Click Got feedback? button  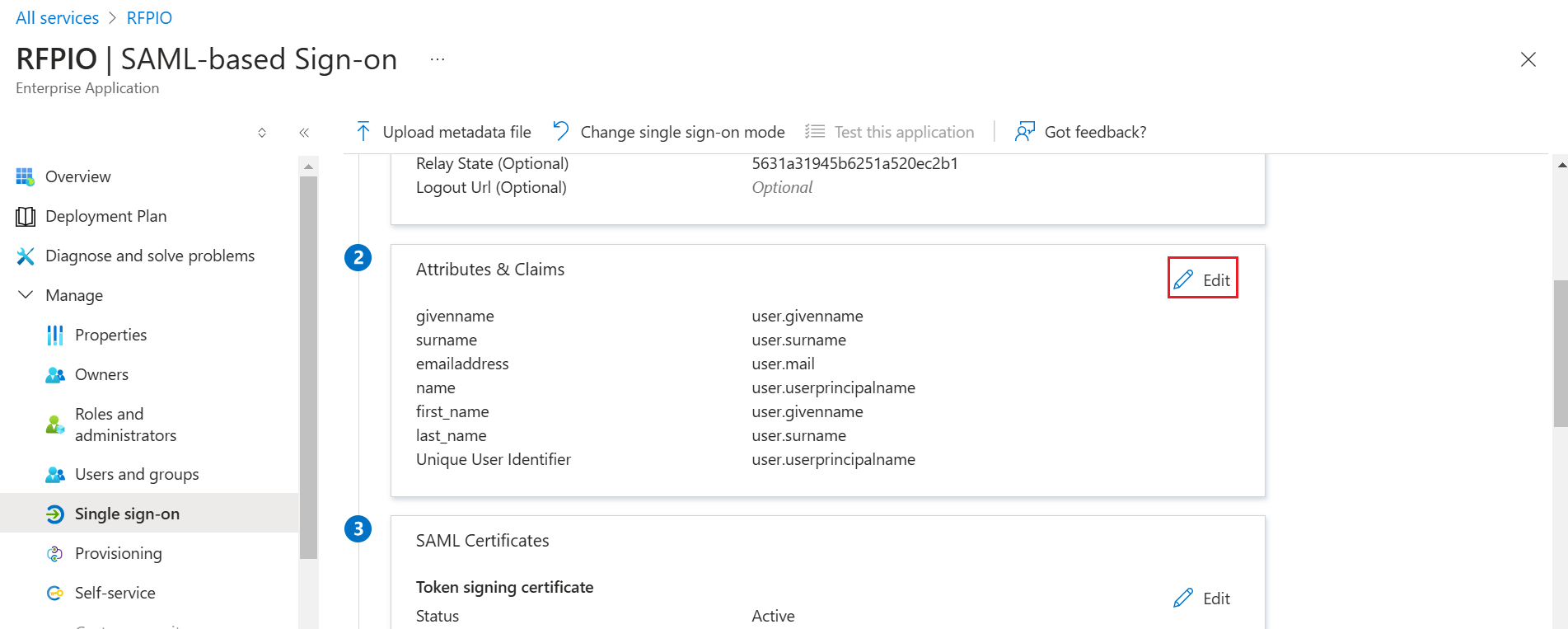[x=1080, y=132]
